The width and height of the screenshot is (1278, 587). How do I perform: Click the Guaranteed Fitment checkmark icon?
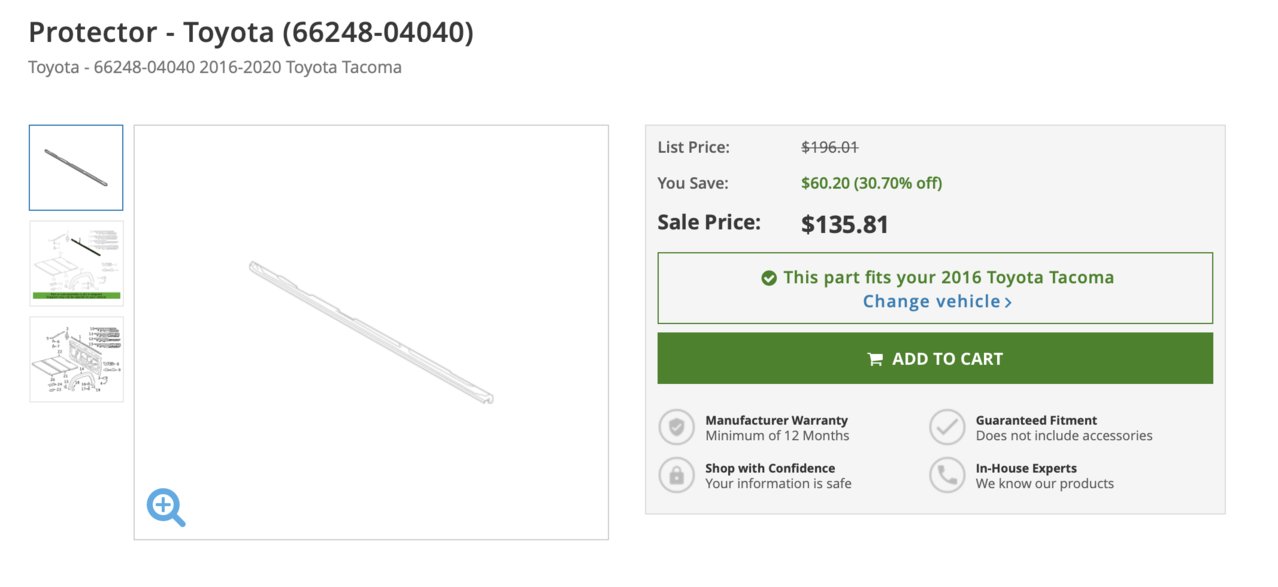click(x=947, y=427)
